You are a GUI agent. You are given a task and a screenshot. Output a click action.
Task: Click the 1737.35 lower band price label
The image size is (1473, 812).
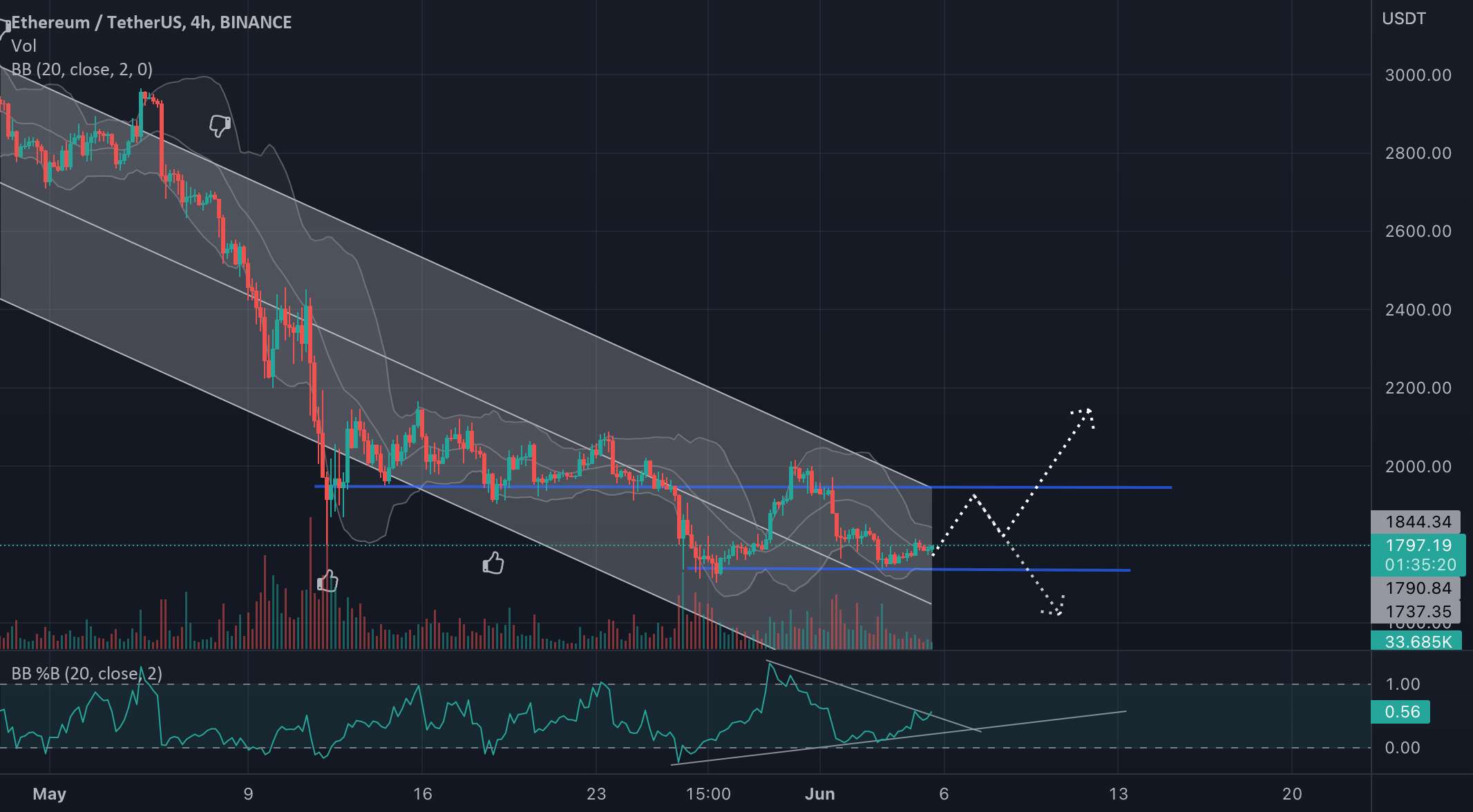[1416, 611]
